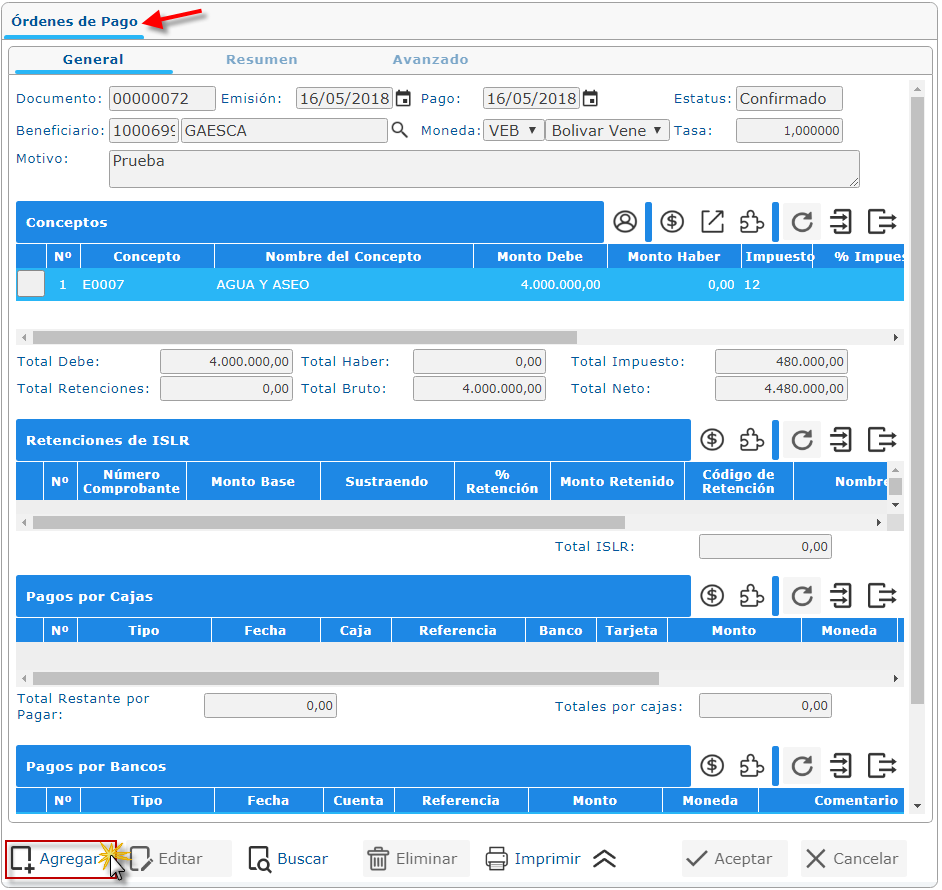This screenshot has height=890, width=942.
Task: Click the external link icon in Conceptos
Action: pyautogui.click(x=712, y=222)
